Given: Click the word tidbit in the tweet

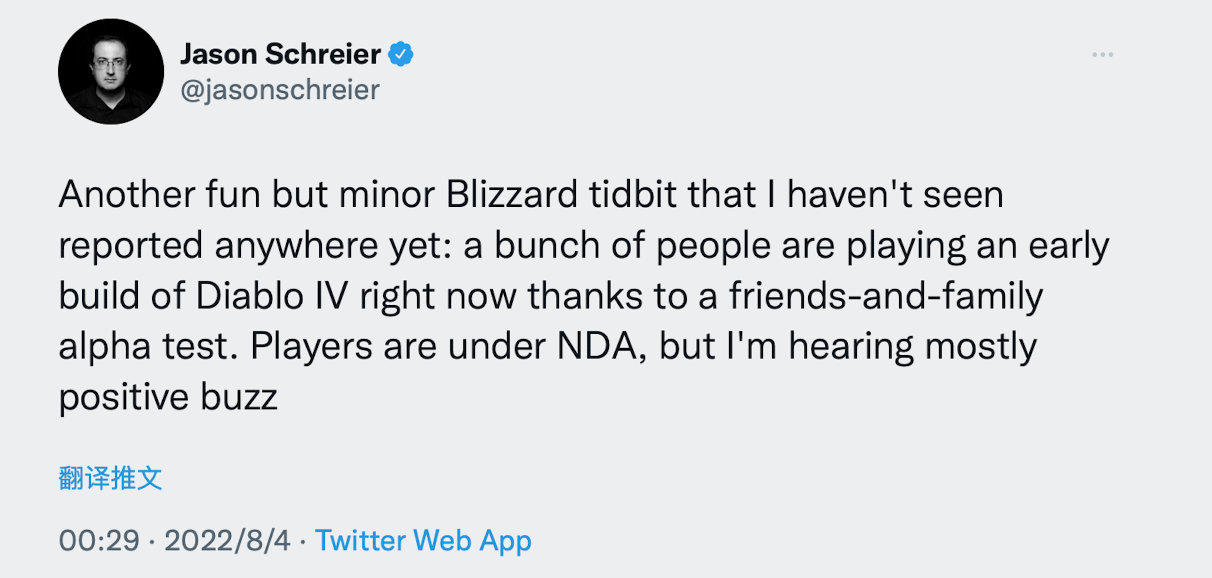Looking at the screenshot, I should [632, 194].
